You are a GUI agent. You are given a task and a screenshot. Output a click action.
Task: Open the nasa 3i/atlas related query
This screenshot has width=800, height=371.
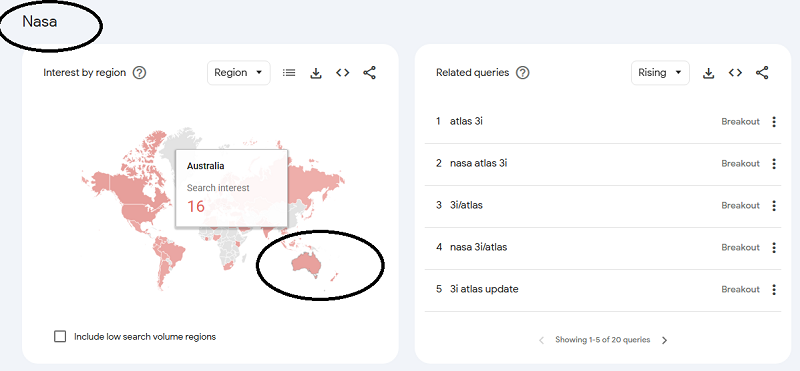pyautogui.click(x=479, y=248)
